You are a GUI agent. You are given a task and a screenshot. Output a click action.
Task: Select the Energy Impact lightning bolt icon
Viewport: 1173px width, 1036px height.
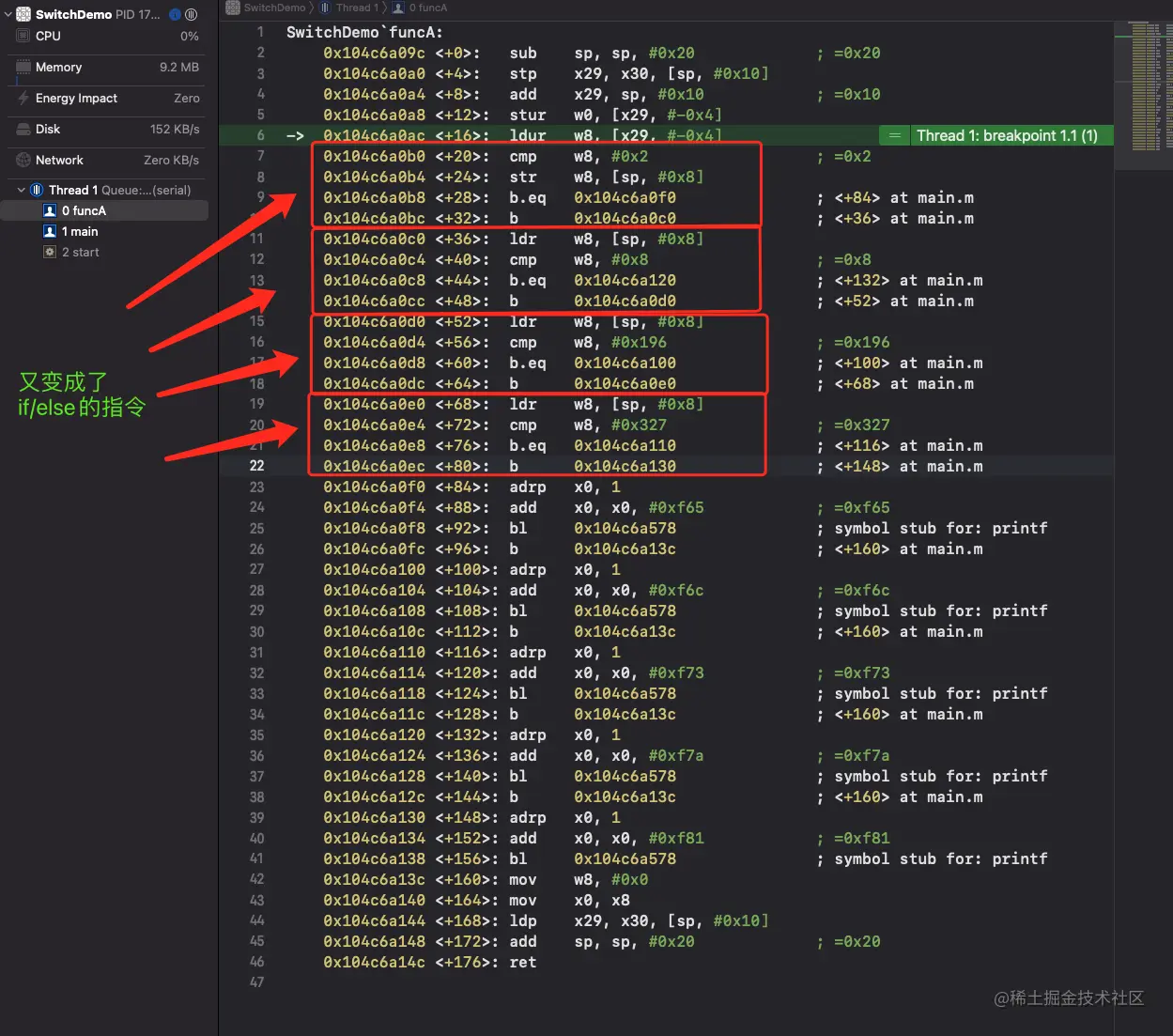coord(23,98)
